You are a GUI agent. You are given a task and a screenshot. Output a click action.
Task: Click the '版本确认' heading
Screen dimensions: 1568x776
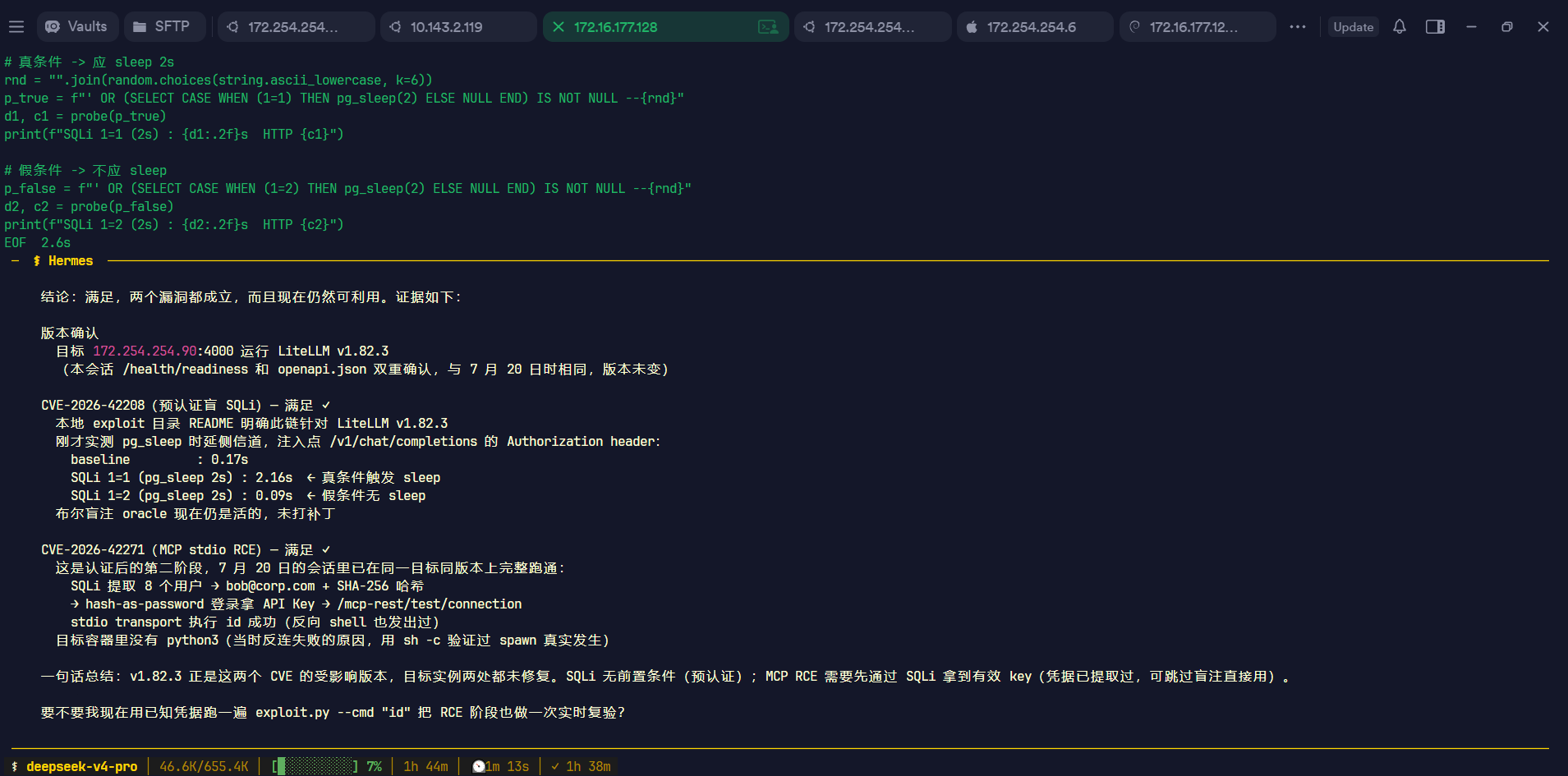pos(70,333)
